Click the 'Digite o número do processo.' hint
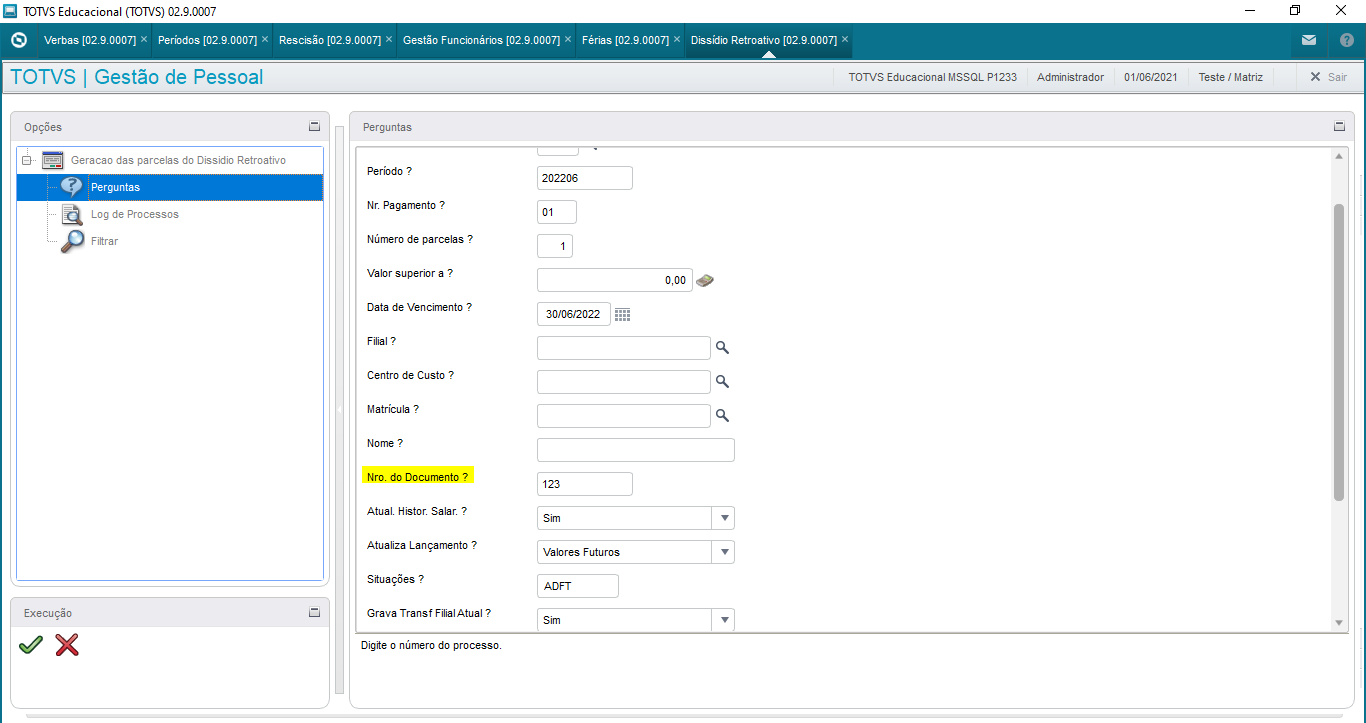Viewport: 1366px width, 723px height. tap(431, 645)
